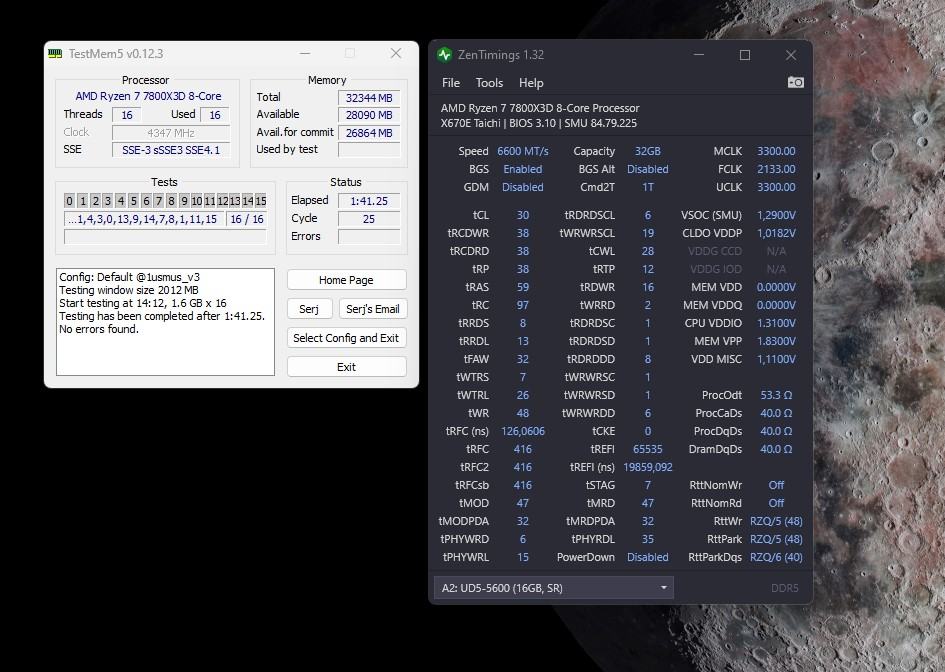Click the Cmd2T value 1T
This screenshot has width=945, height=672.
(x=647, y=187)
